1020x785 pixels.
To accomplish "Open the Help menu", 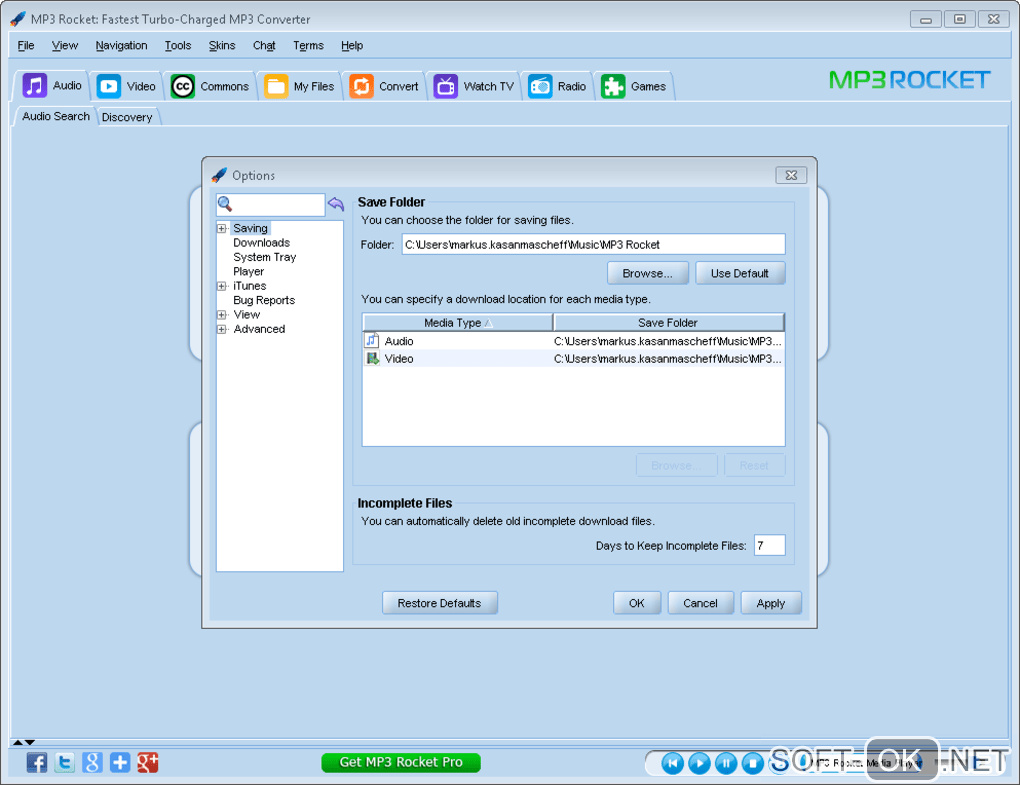I will pos(352,46).
